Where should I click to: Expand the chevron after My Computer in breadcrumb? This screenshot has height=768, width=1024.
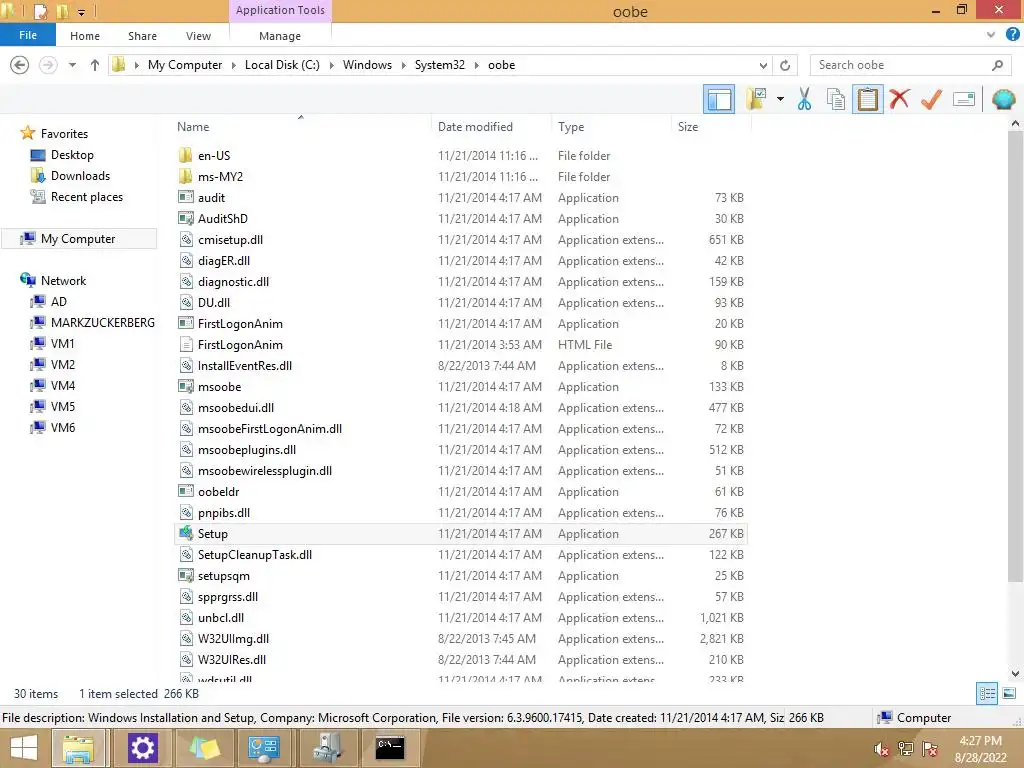(x=234, y=65)
